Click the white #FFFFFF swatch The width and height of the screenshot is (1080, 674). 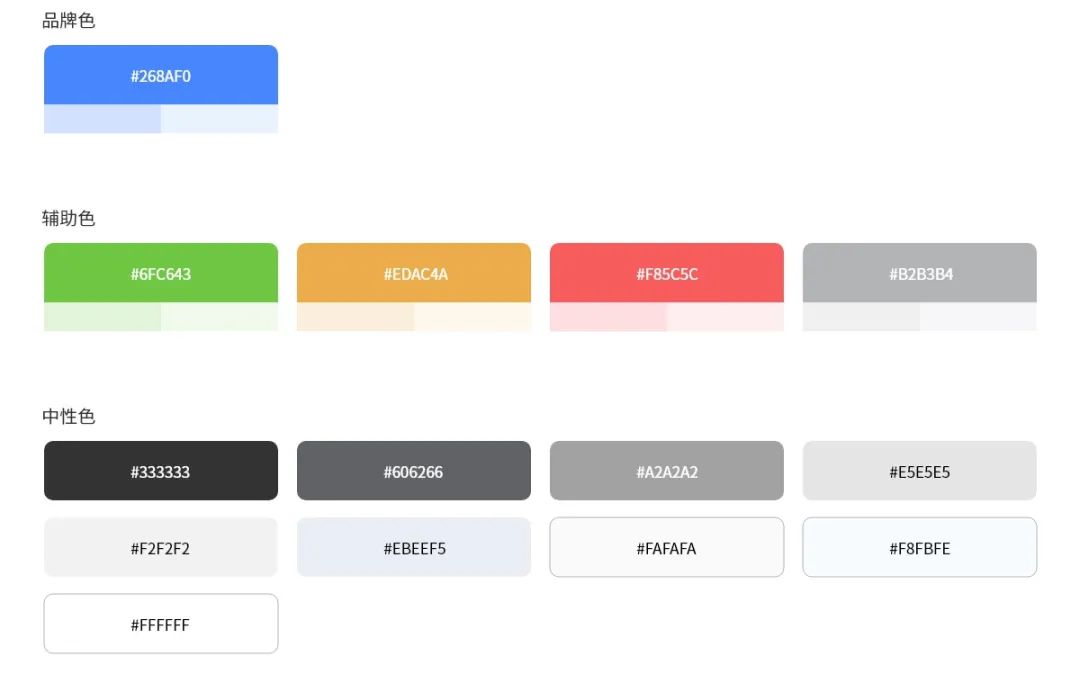[x=161, y=625]
